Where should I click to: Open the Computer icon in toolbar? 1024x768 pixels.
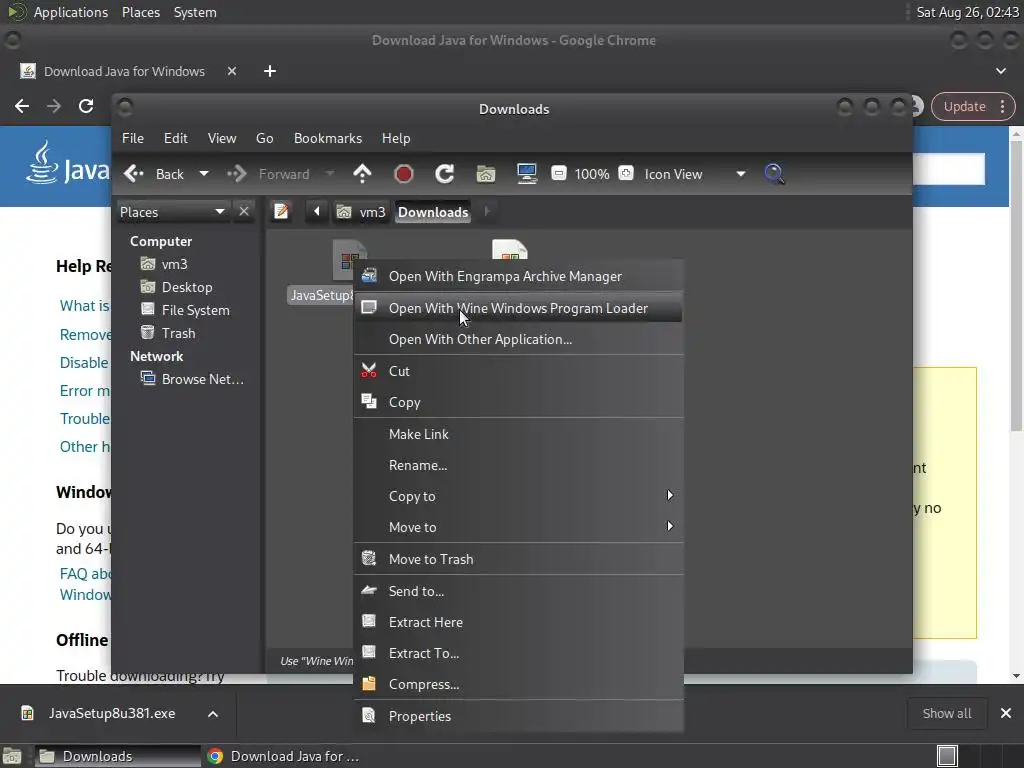(x=526, y=174)
